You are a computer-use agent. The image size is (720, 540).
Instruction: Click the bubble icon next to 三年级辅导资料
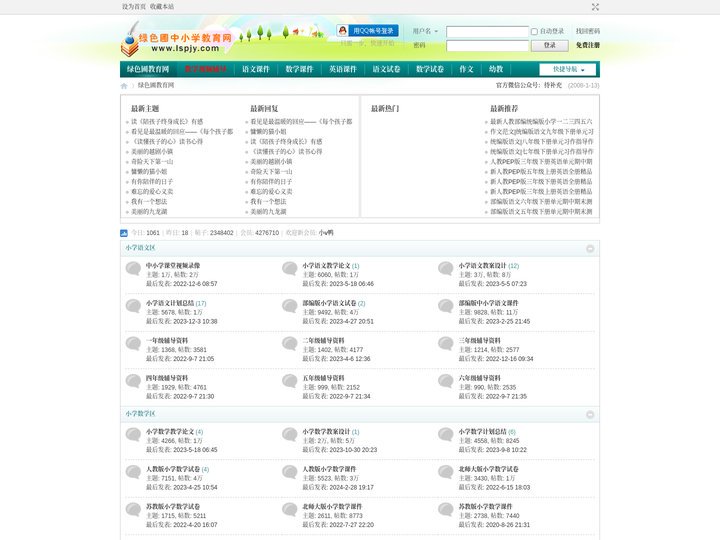tap(446, 343)
